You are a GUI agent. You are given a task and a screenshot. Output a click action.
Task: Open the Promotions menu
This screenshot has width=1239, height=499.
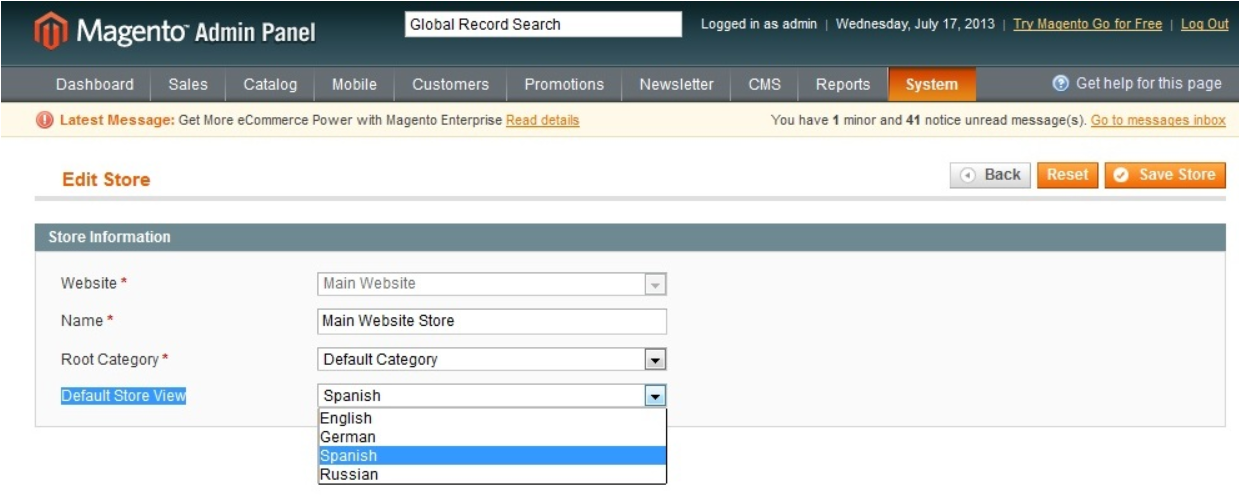(564, 85)
